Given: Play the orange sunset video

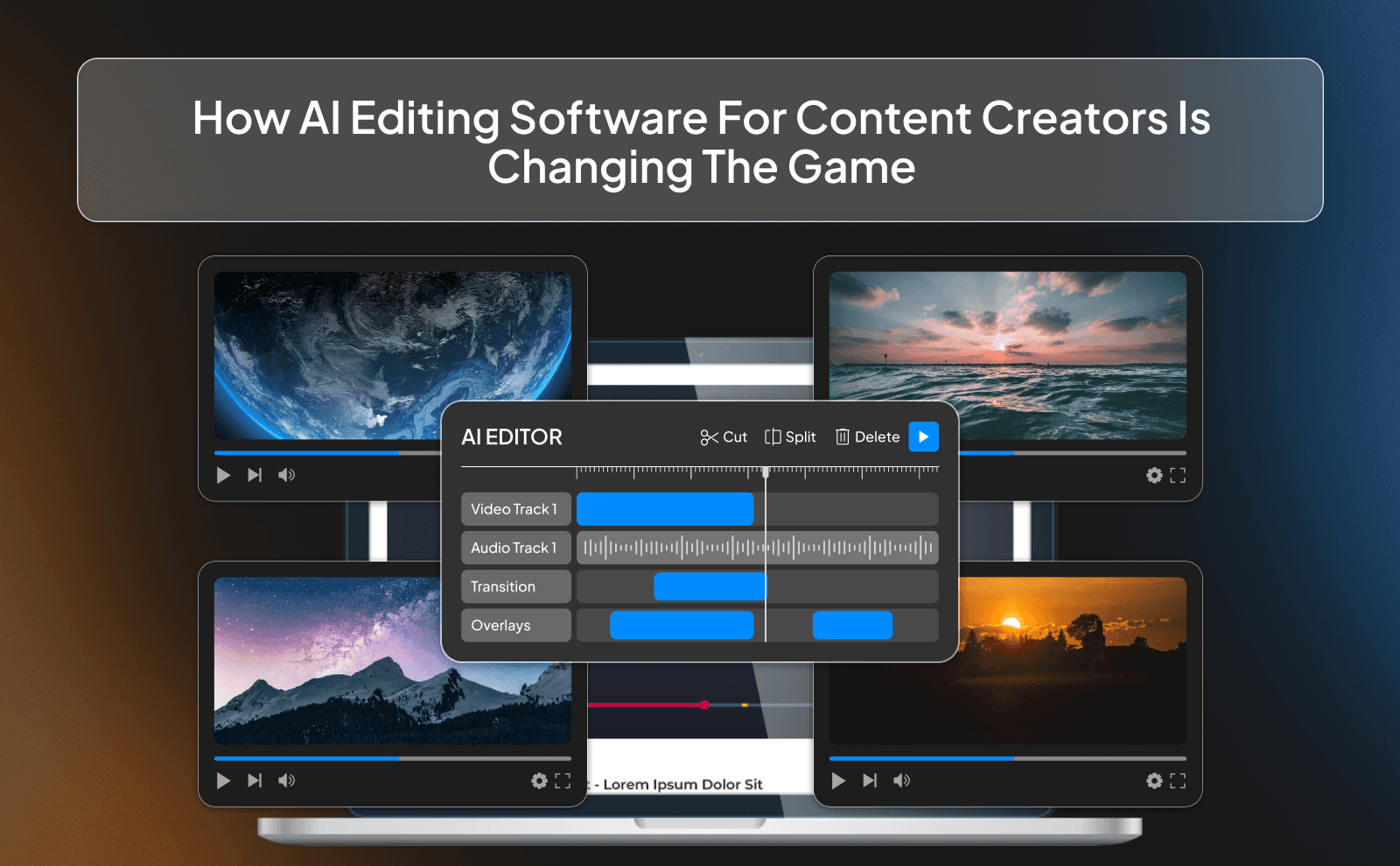Looking at the screenshot, I should [x=839, y=780].
